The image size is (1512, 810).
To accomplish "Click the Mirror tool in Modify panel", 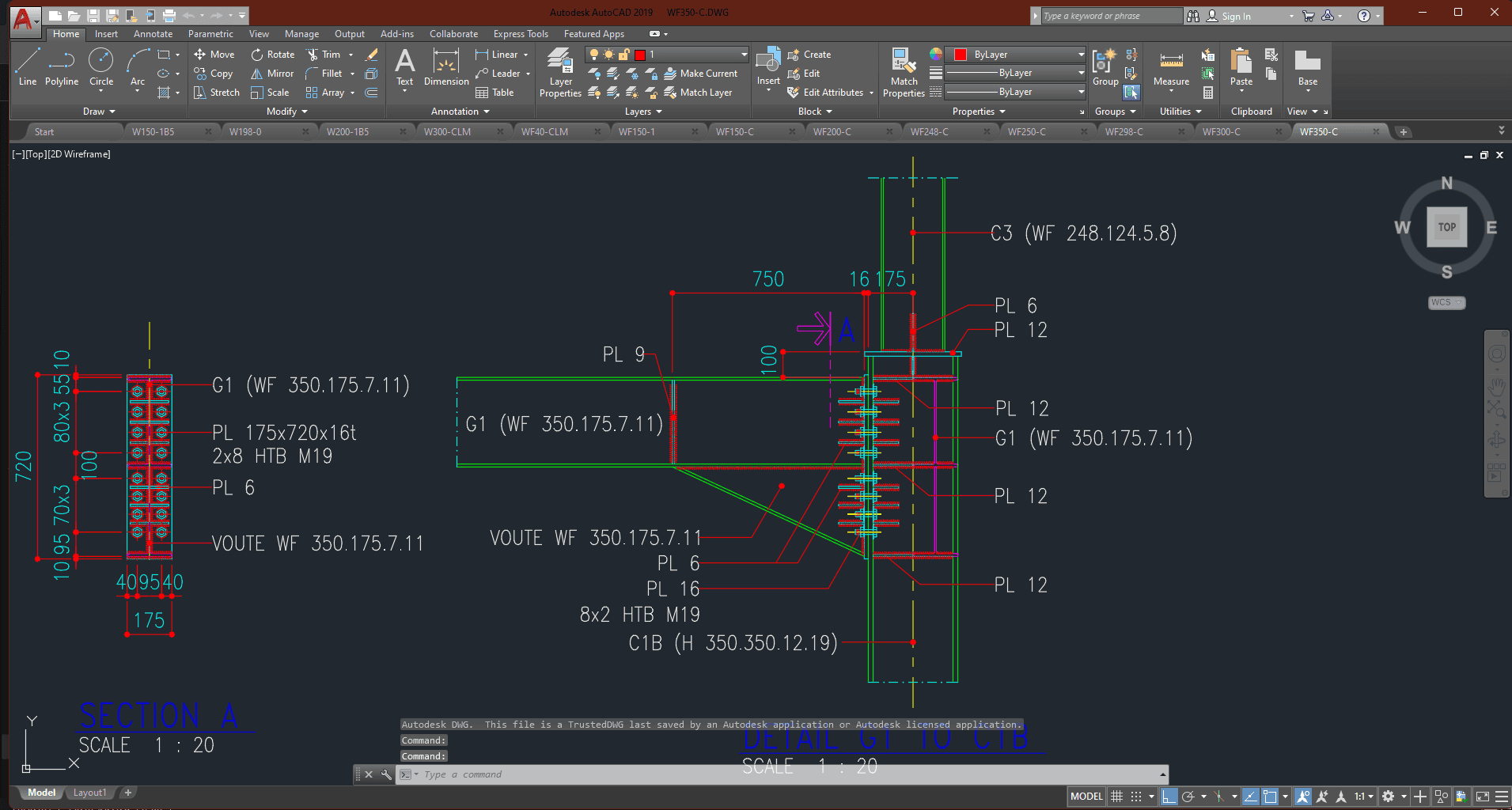I will [272, 74].
